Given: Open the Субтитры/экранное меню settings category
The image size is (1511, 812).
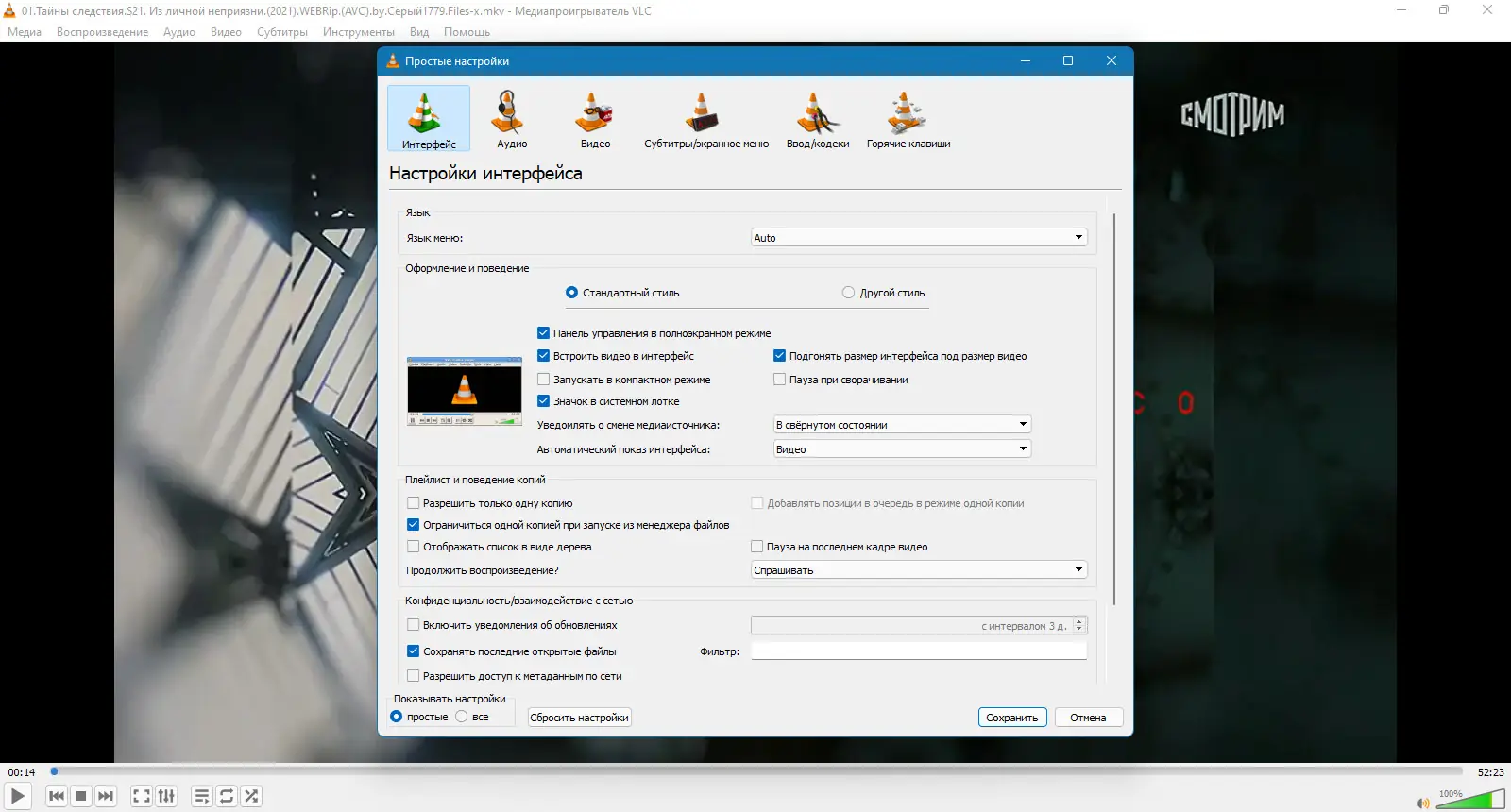Looking at the screenshot, I should point(706,119).
